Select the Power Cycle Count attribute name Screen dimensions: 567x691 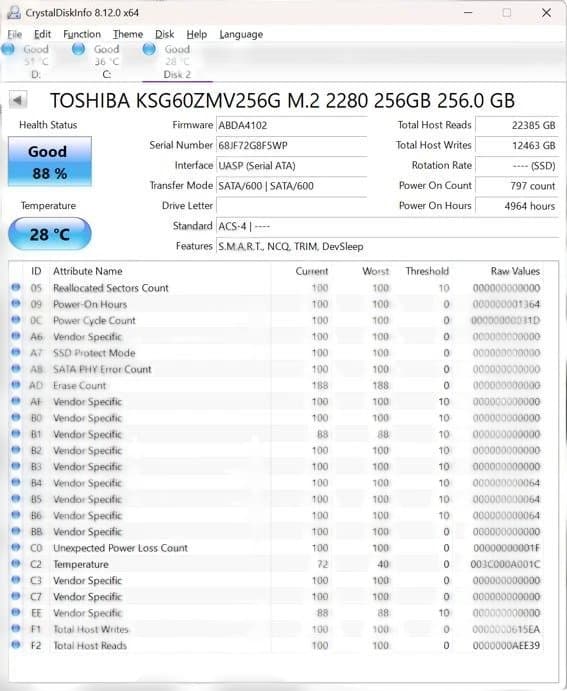coord(94,321)
